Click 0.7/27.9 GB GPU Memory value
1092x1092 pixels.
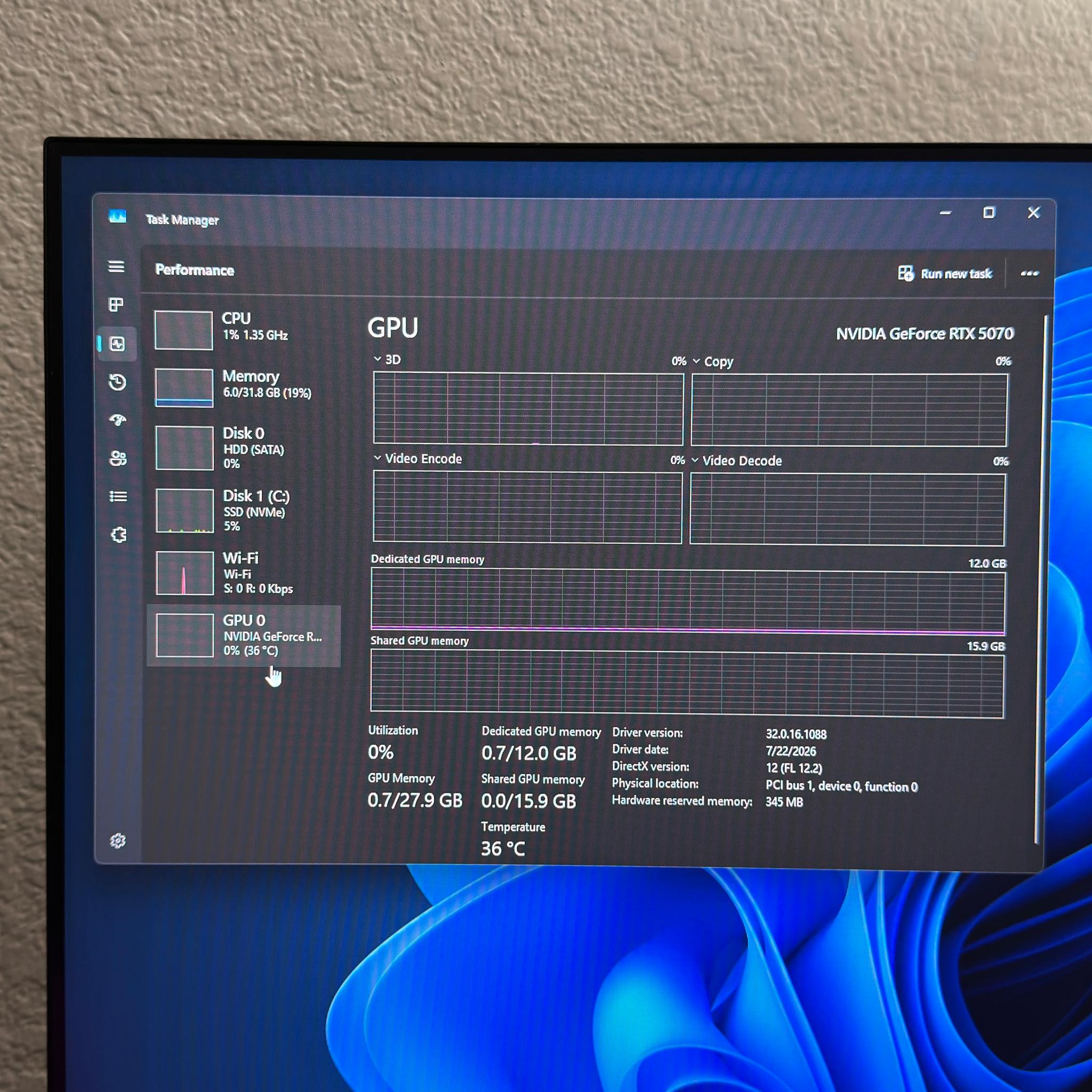415,800
